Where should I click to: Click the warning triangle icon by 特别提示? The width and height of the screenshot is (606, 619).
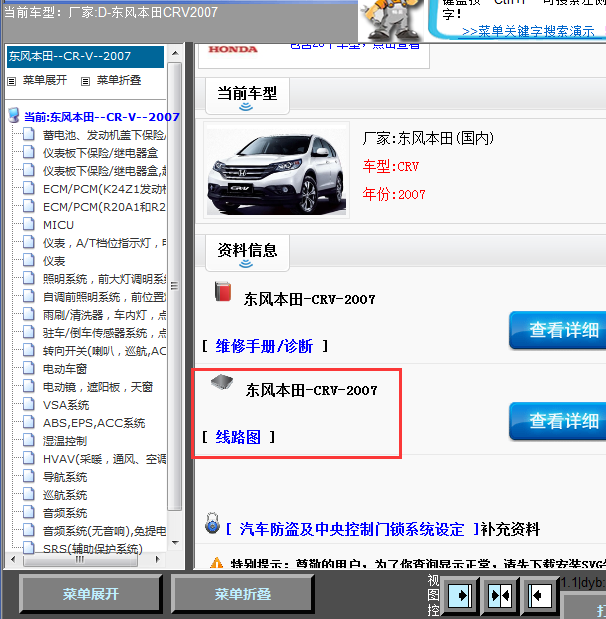tap(216, 563)
